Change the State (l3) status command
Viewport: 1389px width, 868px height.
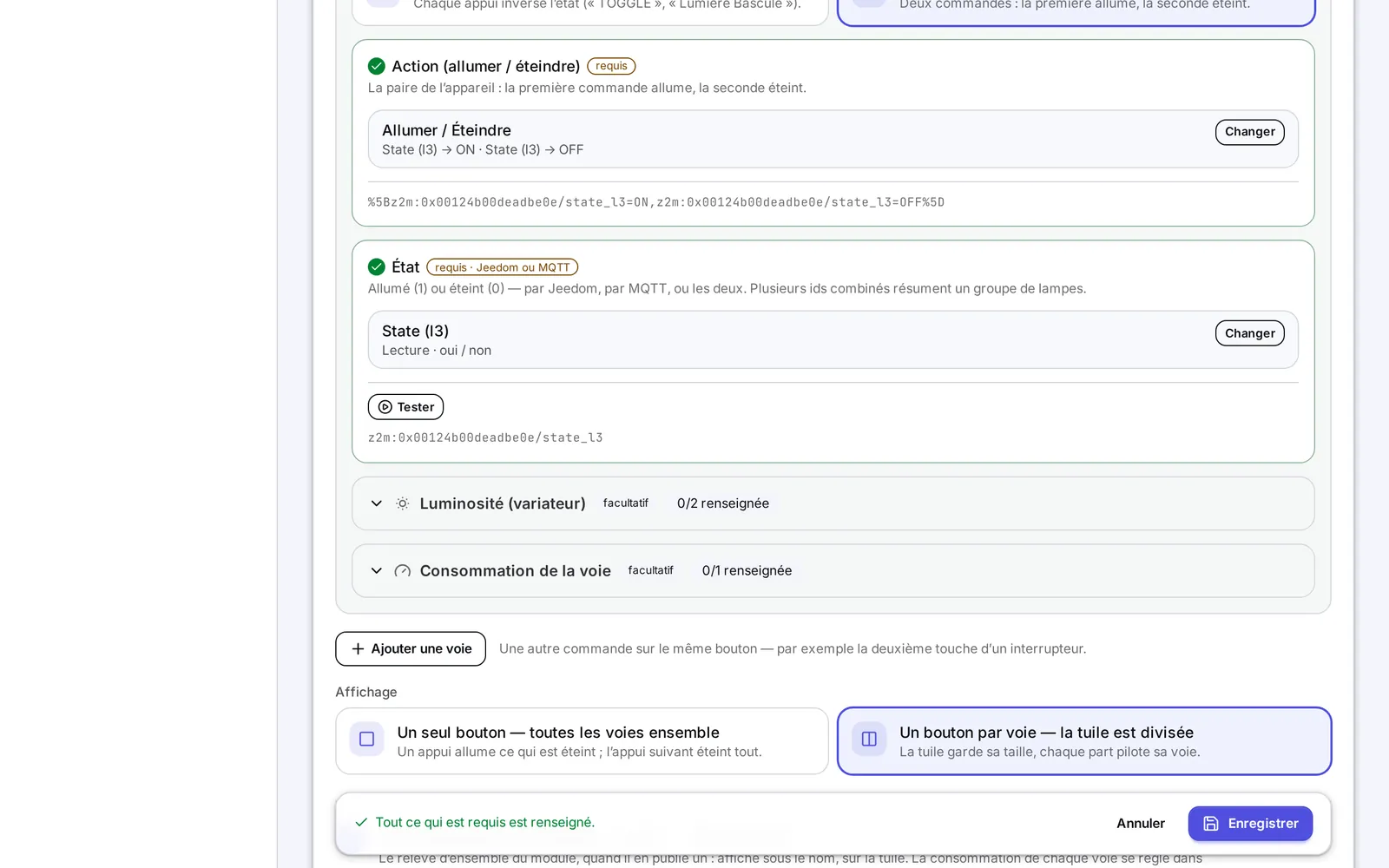[1249, 333]
